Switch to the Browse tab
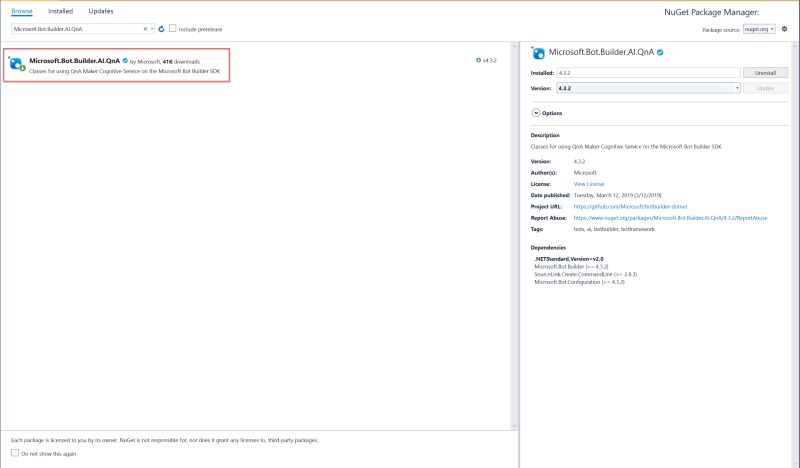 click(22, 11)
